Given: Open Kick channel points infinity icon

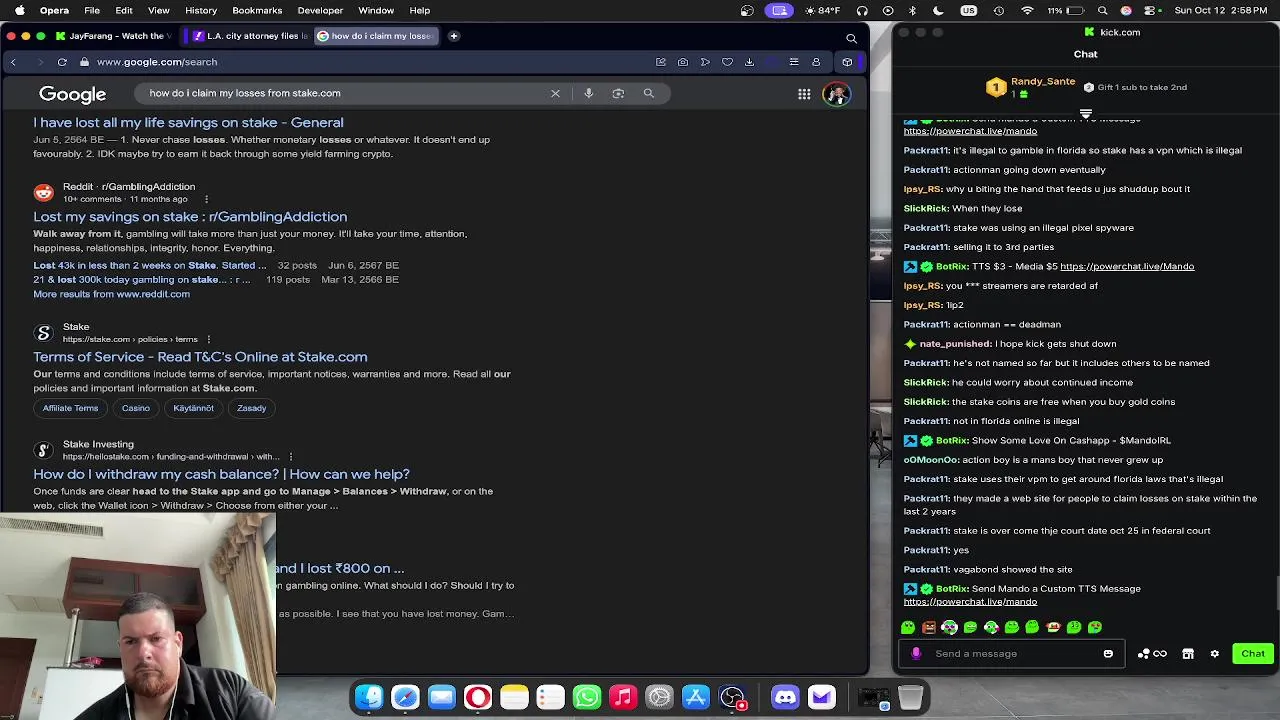Looking at the screenshot, I should [1160, 654].
